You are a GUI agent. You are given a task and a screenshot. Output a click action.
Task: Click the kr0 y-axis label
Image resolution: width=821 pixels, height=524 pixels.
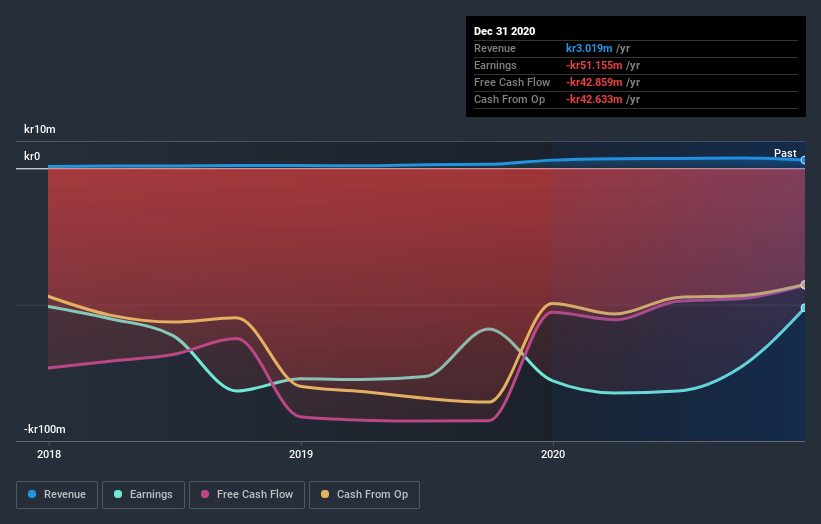32,156
